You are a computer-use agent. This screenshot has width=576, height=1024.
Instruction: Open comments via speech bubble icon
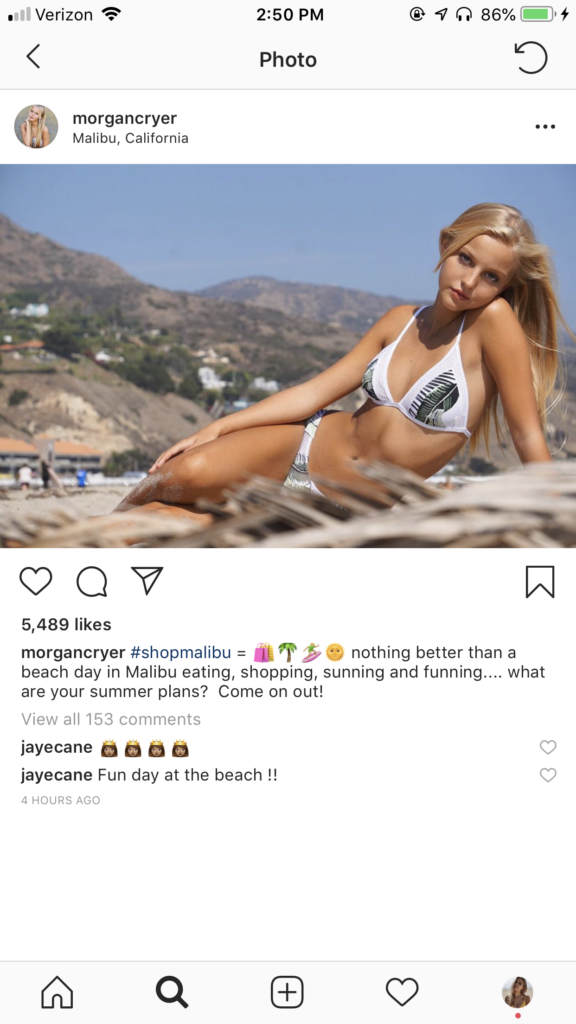click(x=91, y=581)
